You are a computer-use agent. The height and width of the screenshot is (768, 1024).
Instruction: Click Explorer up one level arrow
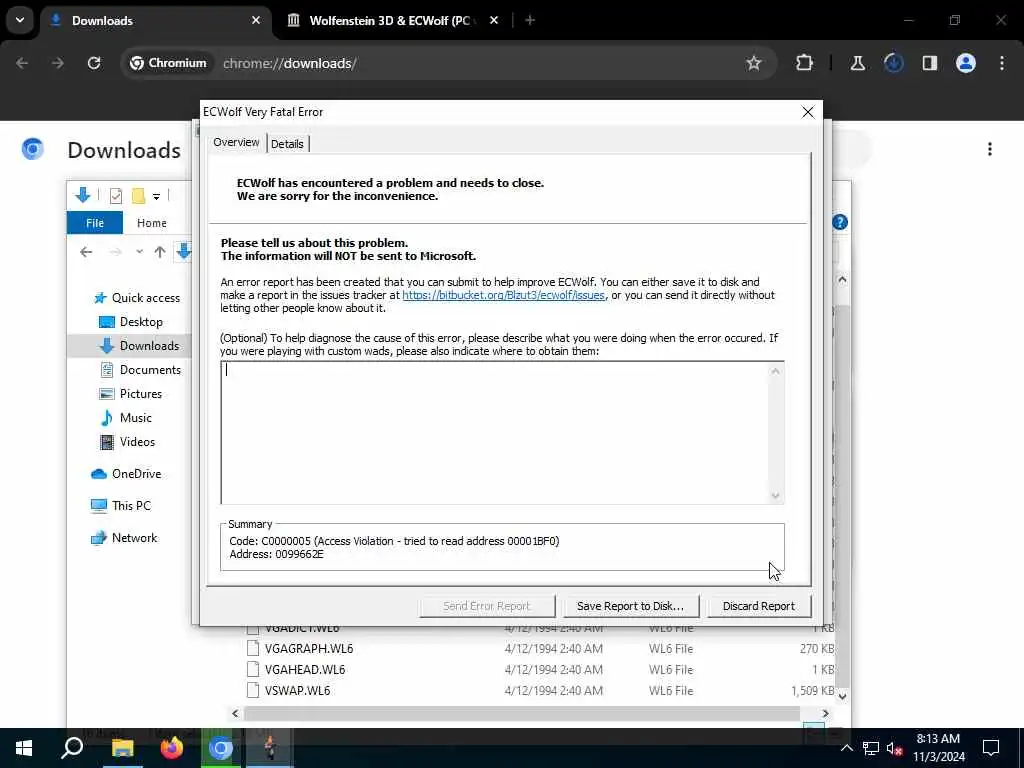pos(160,252)
